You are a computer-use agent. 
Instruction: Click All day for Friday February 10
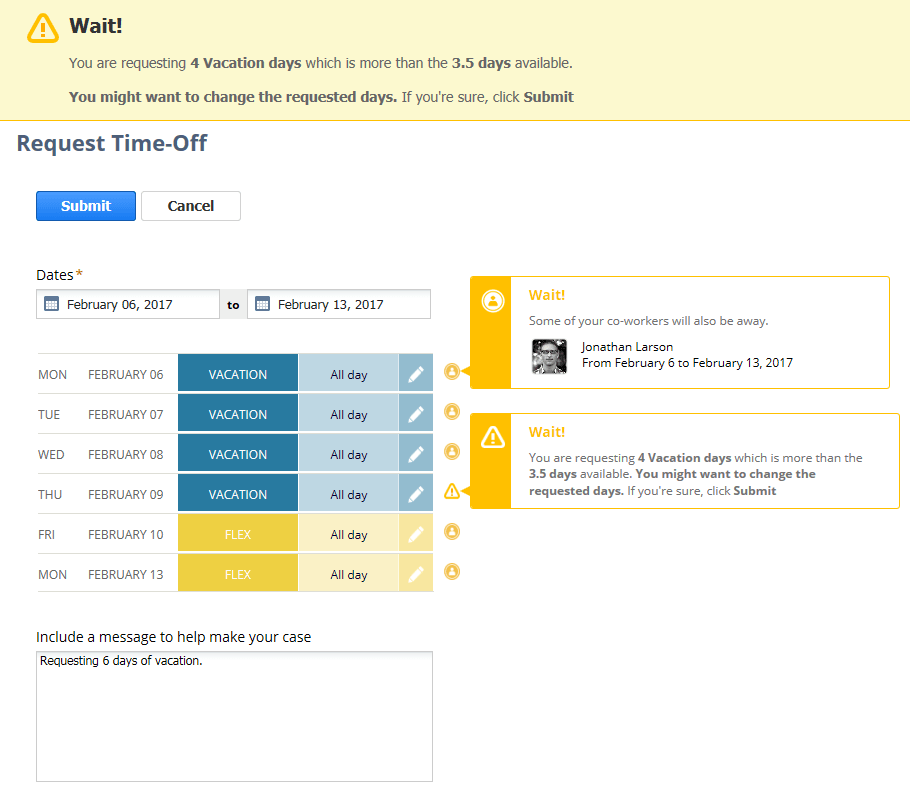pyautogui.click(x=349, y=535)
